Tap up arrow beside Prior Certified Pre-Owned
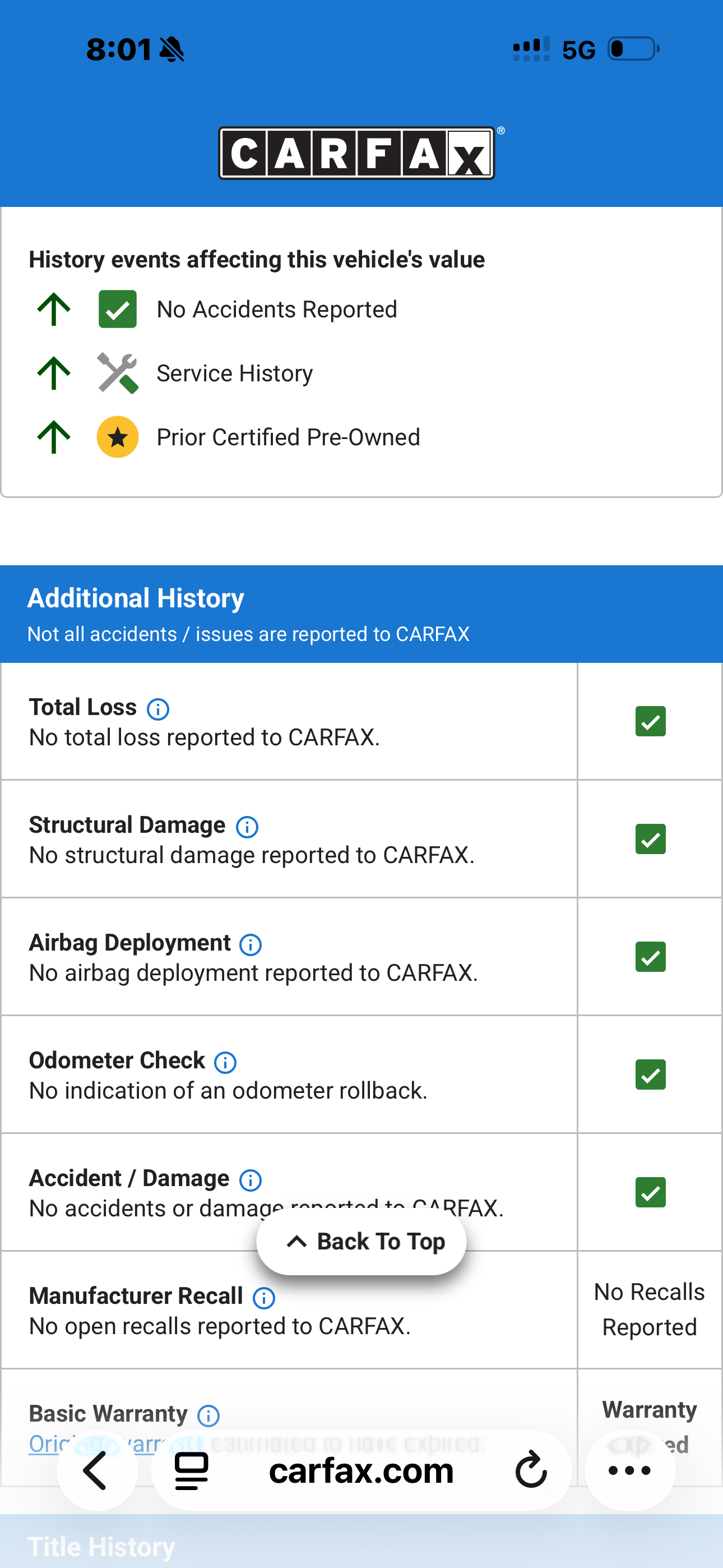Image resolution: width=723 pixels, height=1568 pixels. pyautogui.click(x=54, y=437)
